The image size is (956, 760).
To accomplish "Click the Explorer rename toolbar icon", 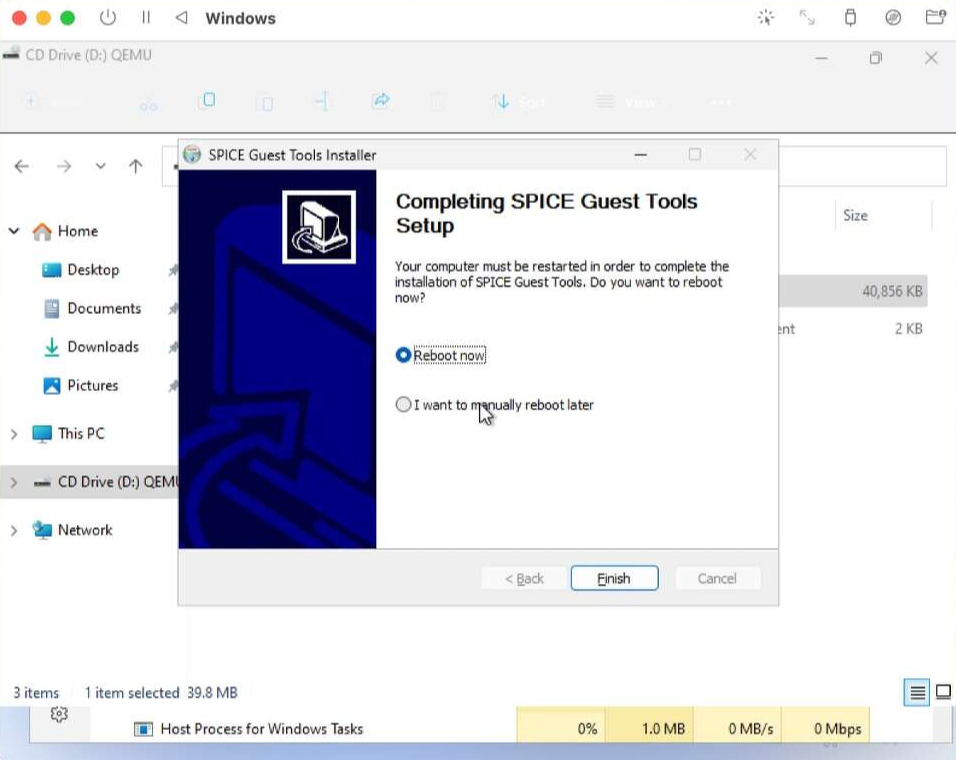I will click(x=322, y=101).
